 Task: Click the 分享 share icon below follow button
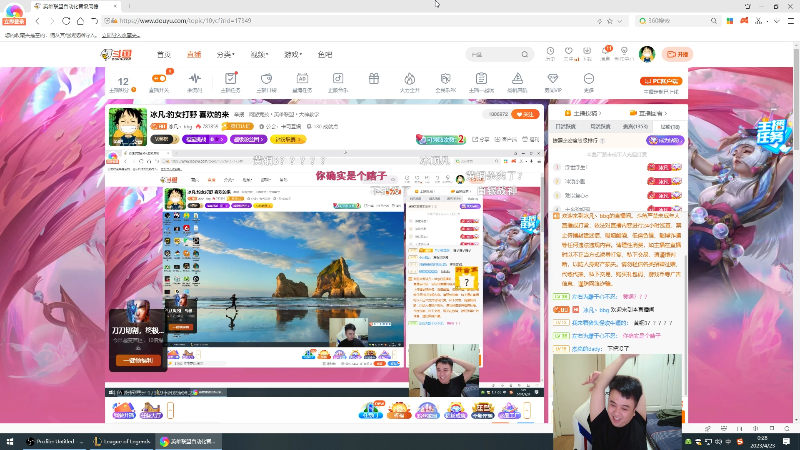tap(481, 139)
